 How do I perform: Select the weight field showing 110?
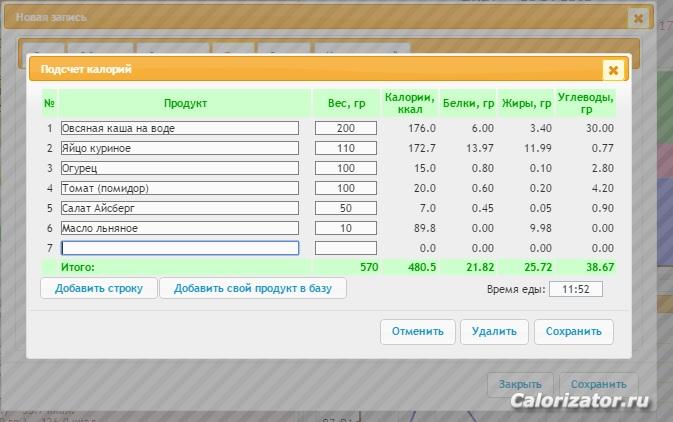[346, 148]
